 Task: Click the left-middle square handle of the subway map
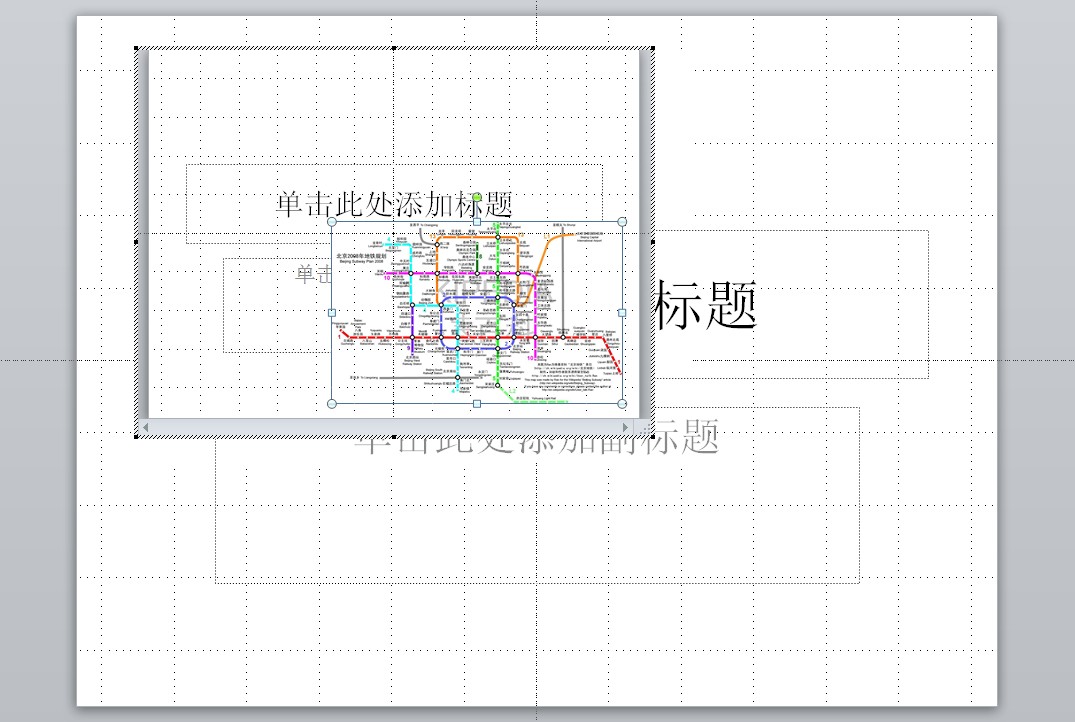click(333, 313)
